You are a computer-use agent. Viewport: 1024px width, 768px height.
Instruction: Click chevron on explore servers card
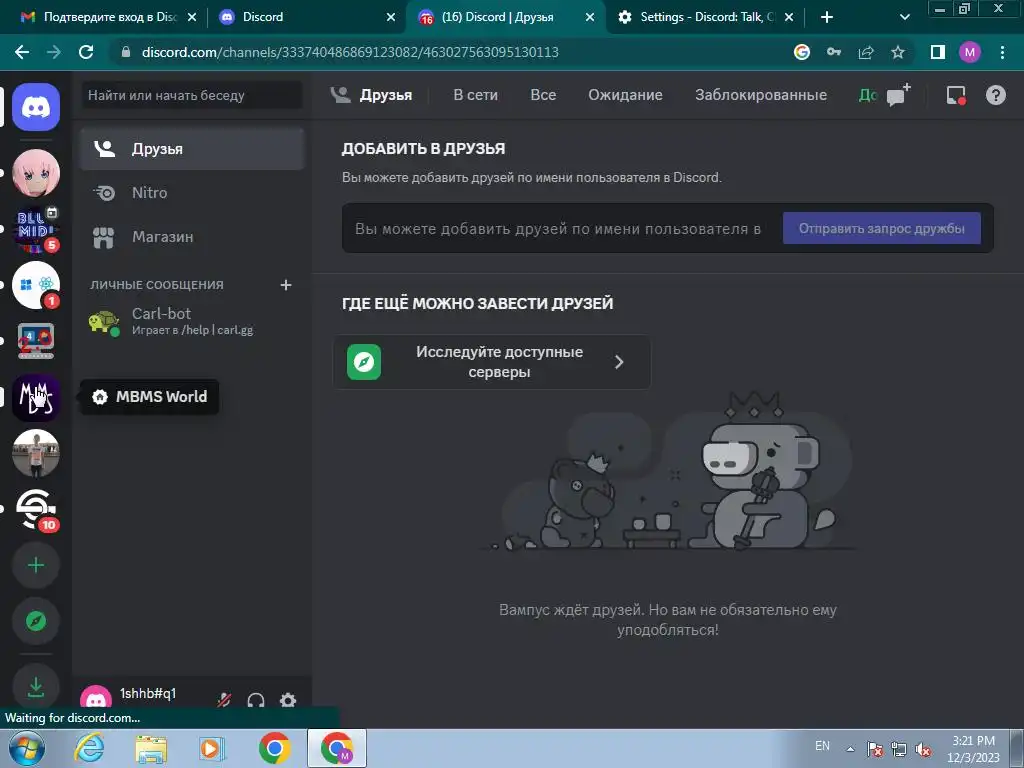619,362
